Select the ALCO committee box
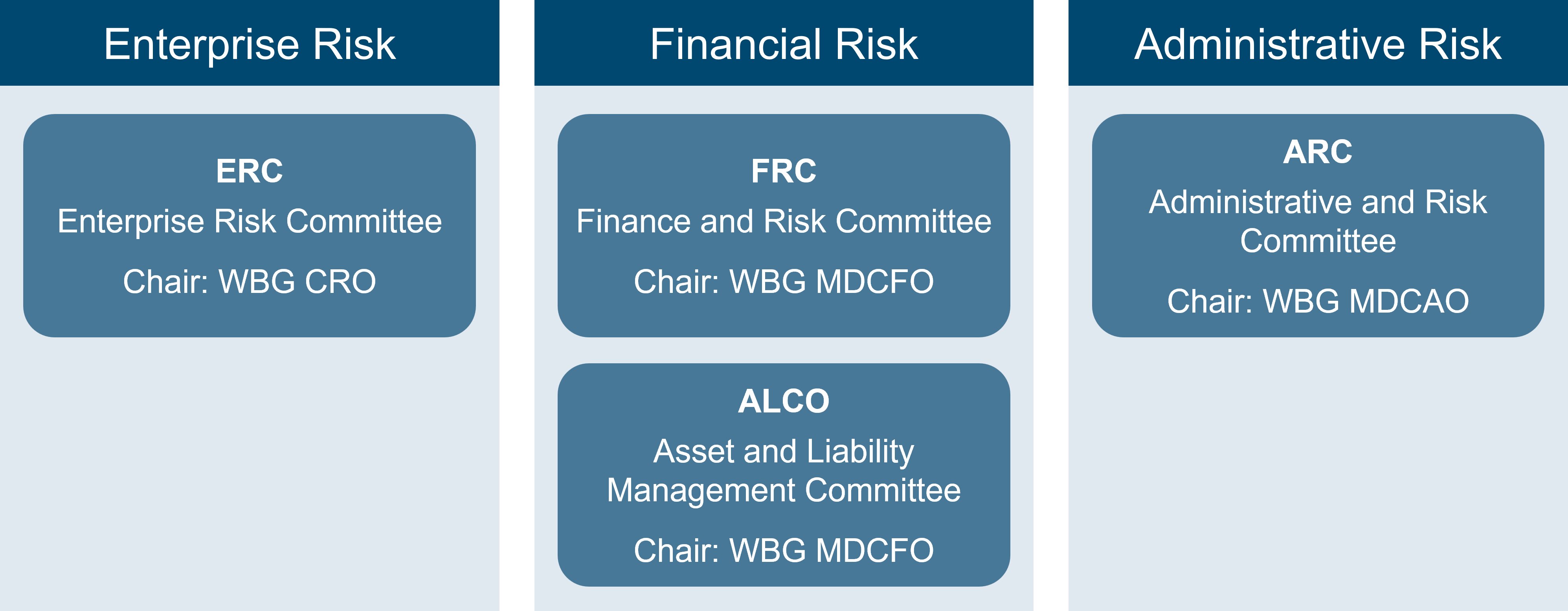 pyautogui.click(x=783, y=475)
